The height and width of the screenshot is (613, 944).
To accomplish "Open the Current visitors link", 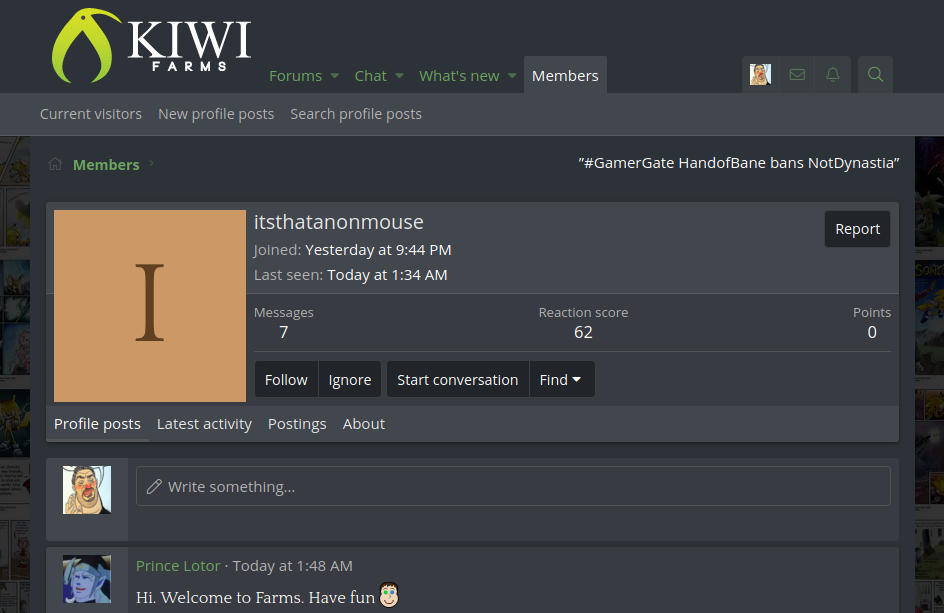I will (91, 114).
